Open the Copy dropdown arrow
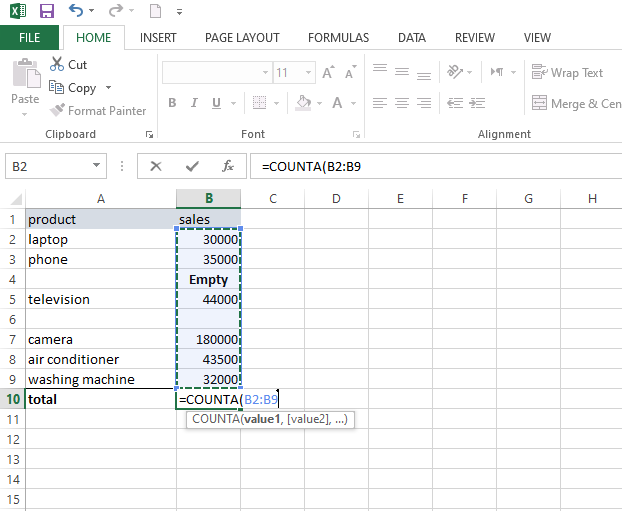 tap(109, 88)
